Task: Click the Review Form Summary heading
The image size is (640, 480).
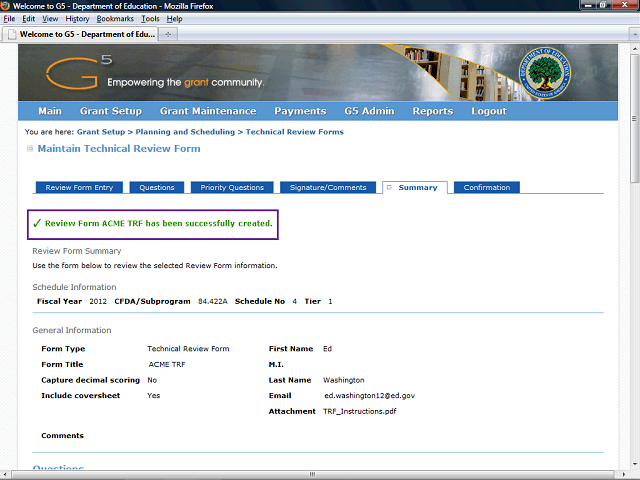Action: [77, 251]
